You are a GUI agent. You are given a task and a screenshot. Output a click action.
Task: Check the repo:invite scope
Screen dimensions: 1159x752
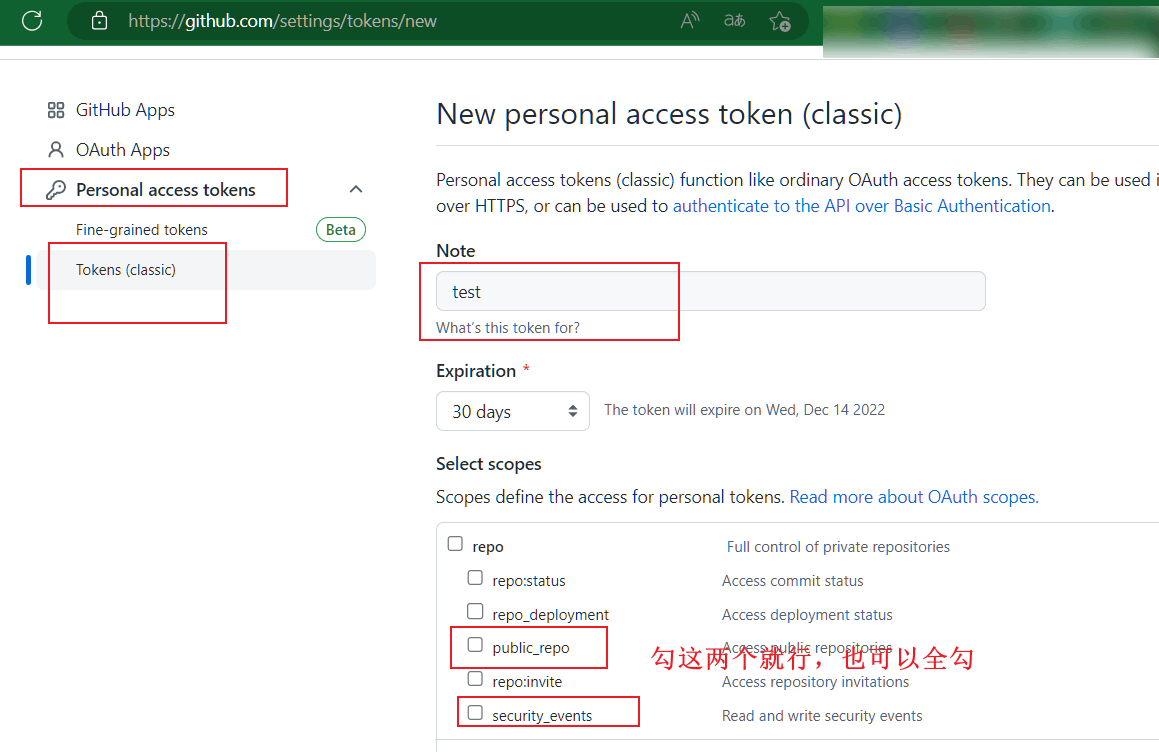point(475,679)
